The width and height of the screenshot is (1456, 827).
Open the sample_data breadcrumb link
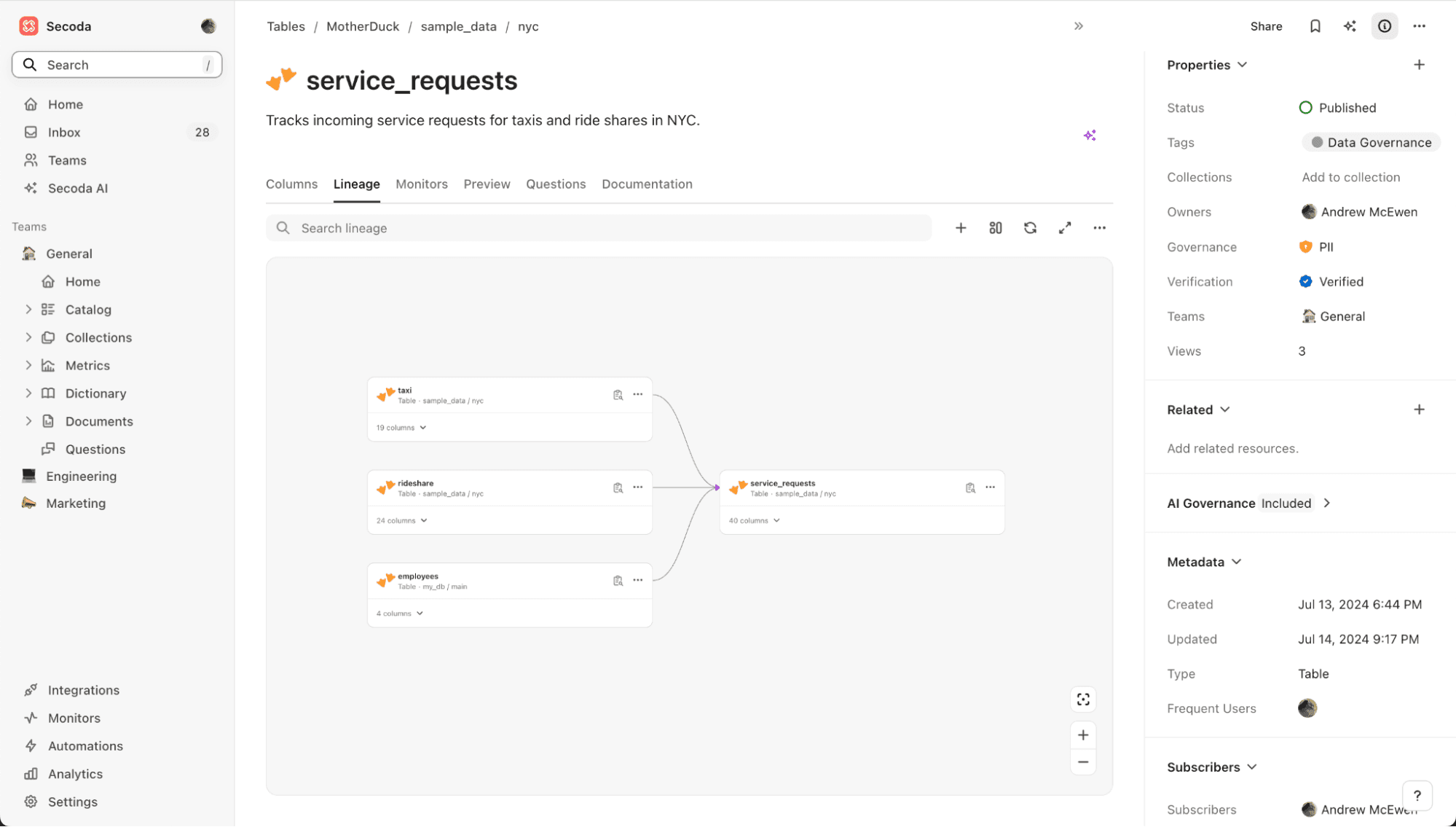pos(458,26)
